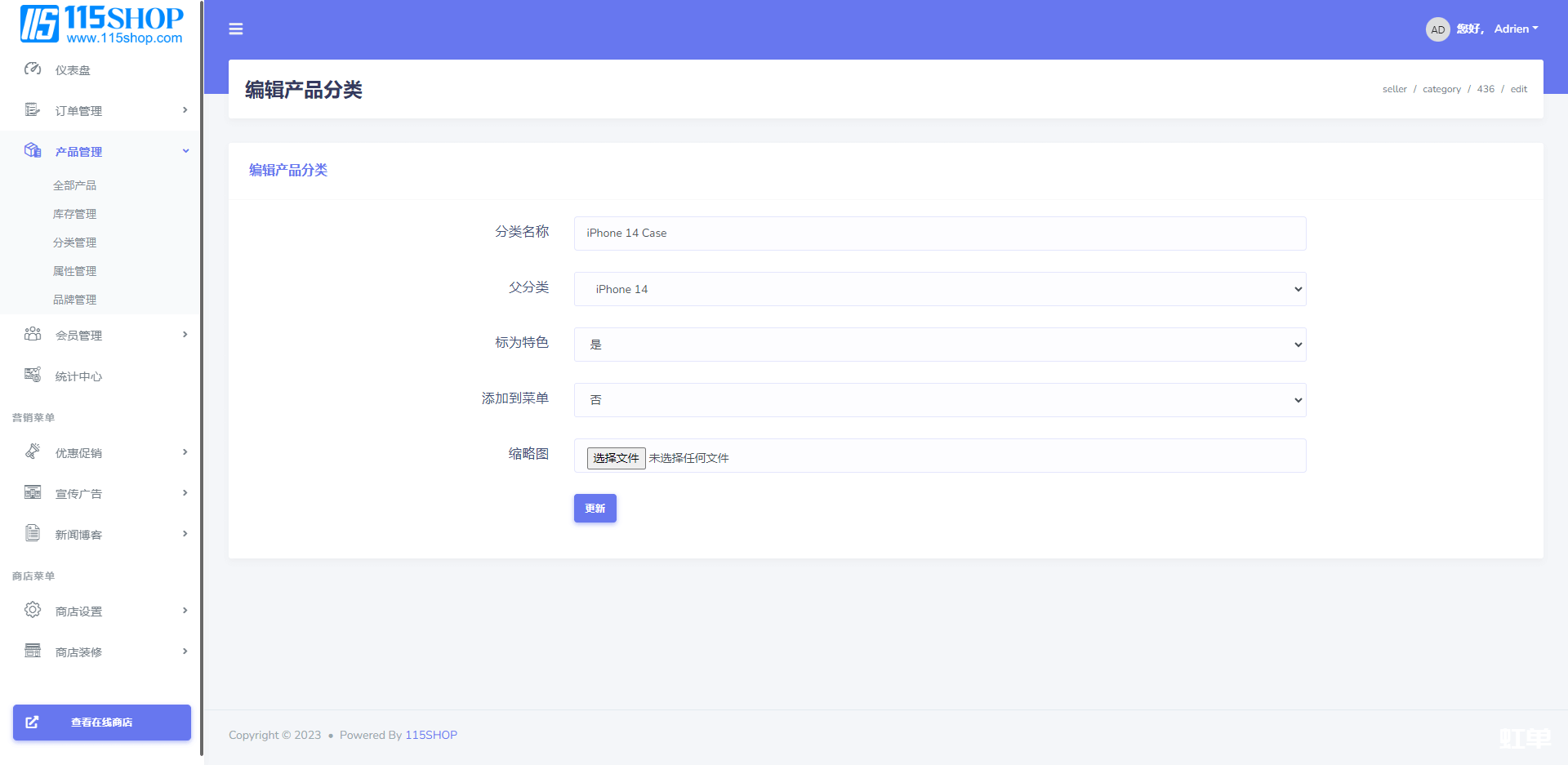Expand 订单管理 chevron
1568x765 pixels.
(x=185, y=110)
